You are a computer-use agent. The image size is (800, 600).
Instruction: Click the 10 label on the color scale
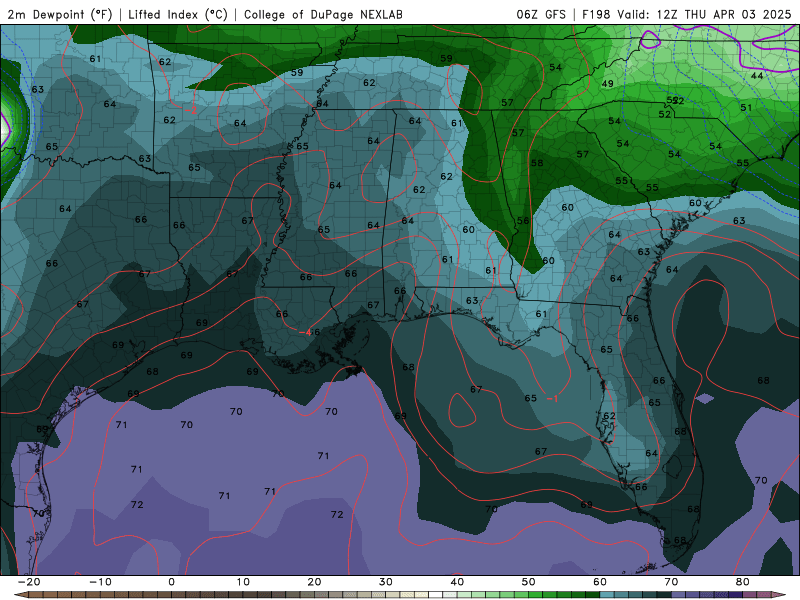pyautogui.click(x=243, y=582)
